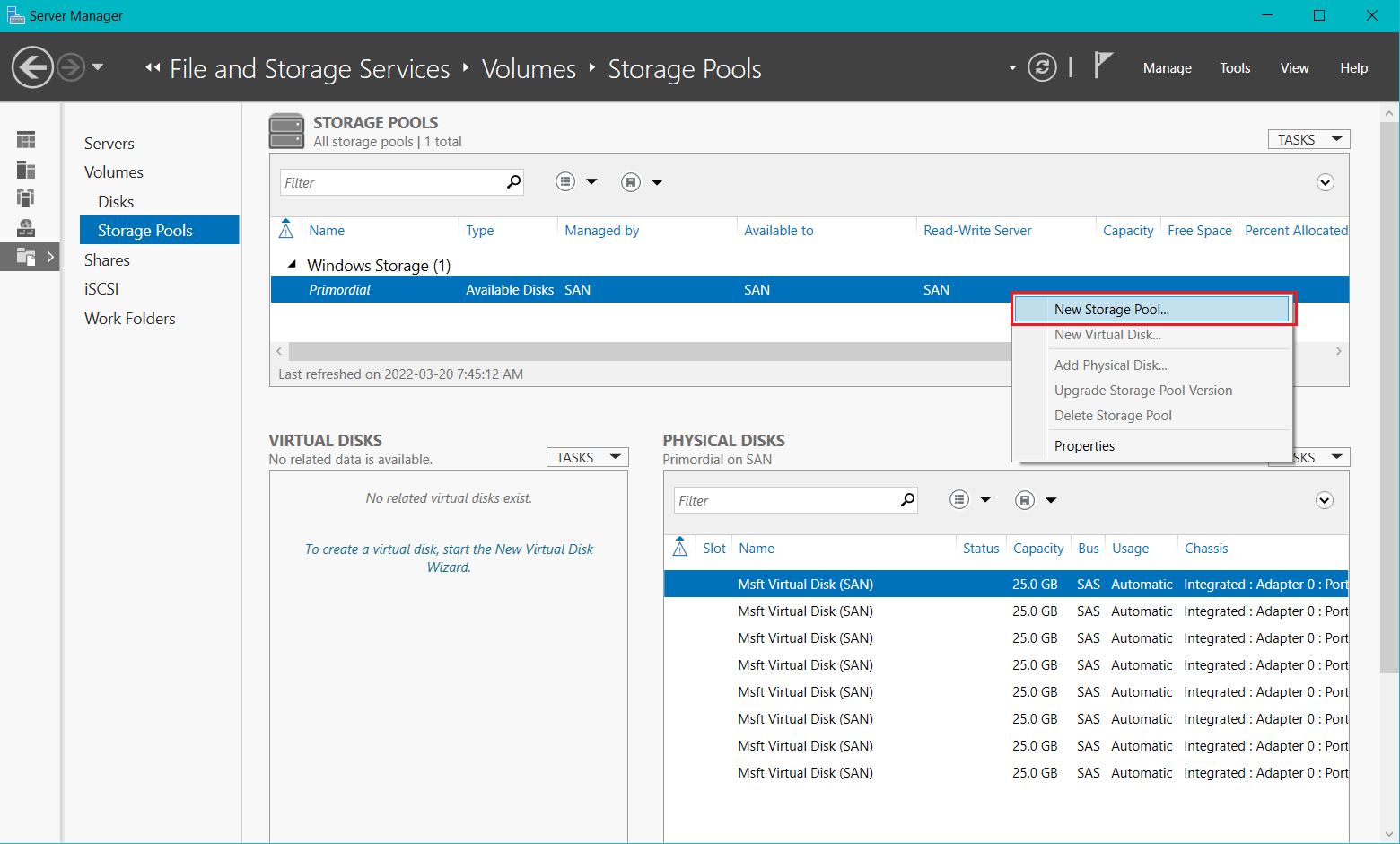1400x844 pixels.
Task: Open physical disks list view options icon
Action: coord(959,500)
